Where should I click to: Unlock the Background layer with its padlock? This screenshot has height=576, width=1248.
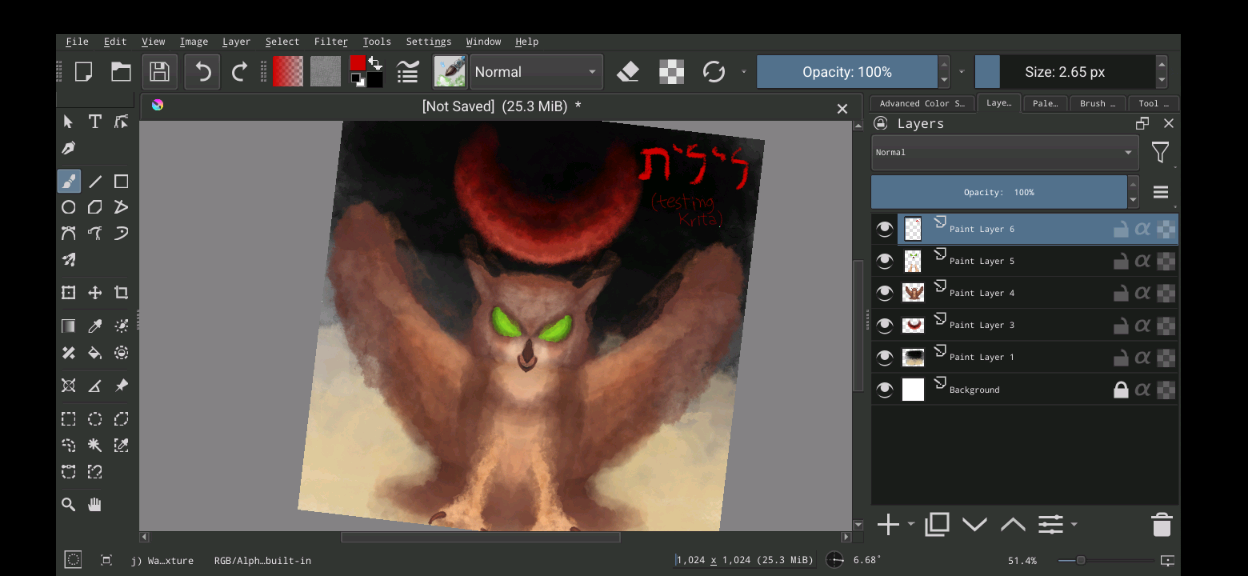pyautogui.click(x=1121, y=390)
